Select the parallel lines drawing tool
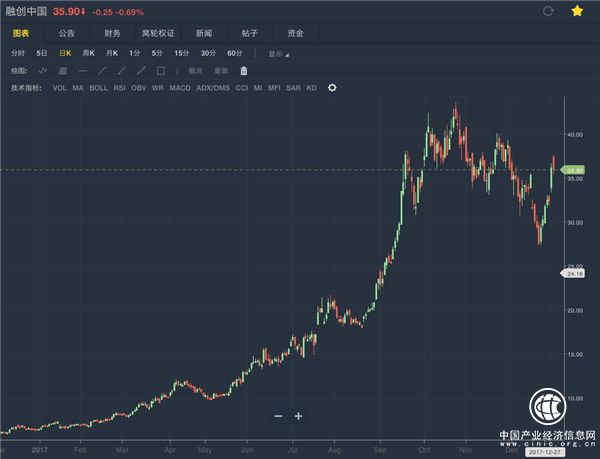This screenshot has height=459, width=600. pyautogui.click(x=62, y=71)
